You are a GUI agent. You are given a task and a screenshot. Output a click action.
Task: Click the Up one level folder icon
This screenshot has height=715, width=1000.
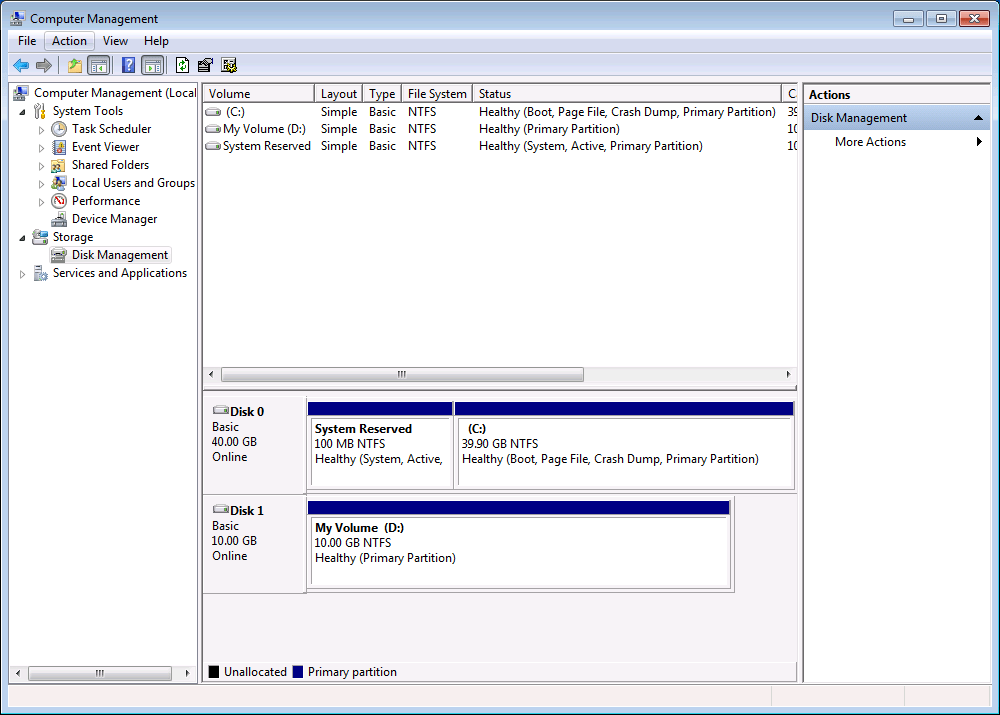(x=74, y=66)
